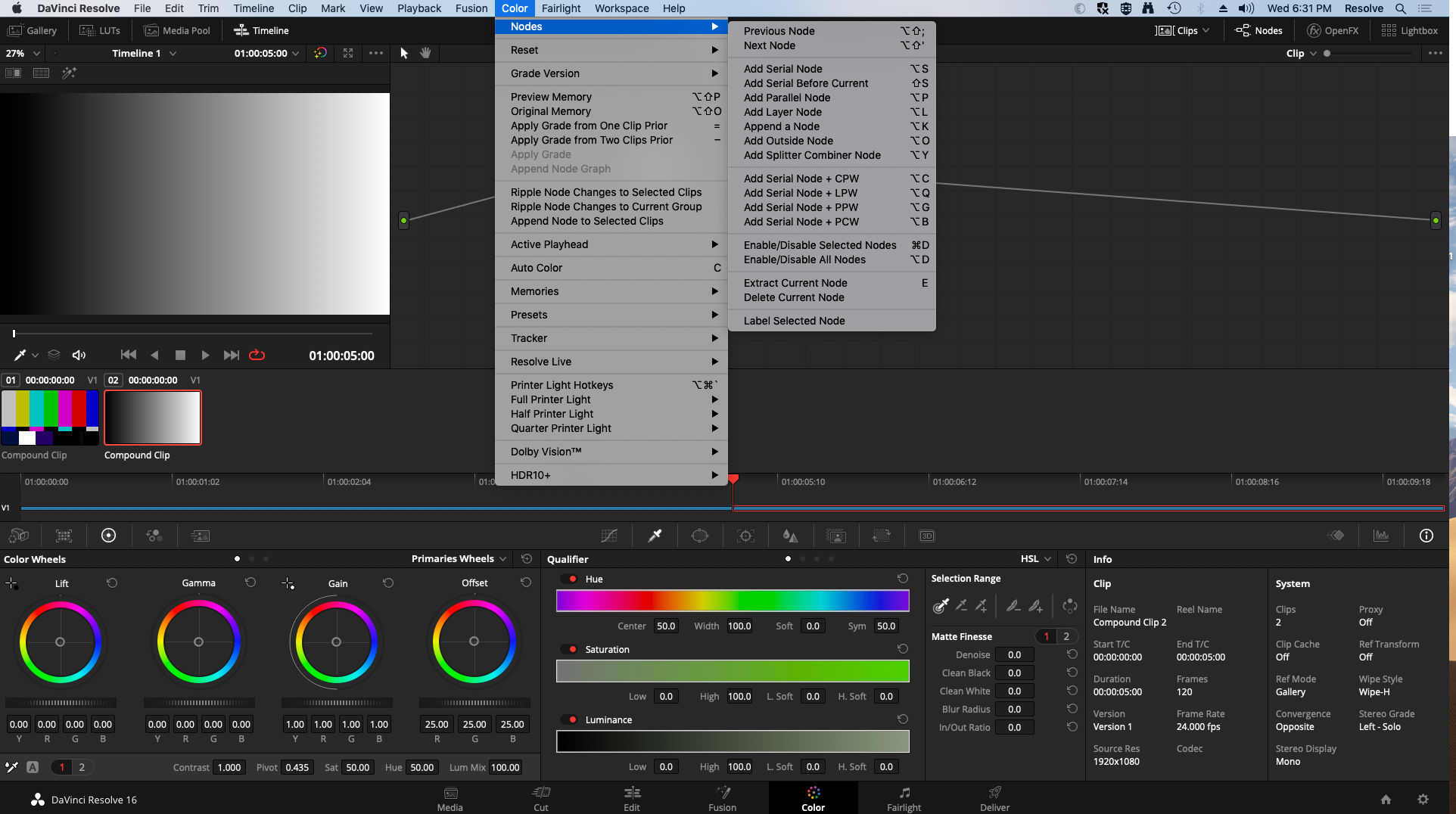
Task: Select the Qualifier eyedropper palette
Action: [655, 536]
